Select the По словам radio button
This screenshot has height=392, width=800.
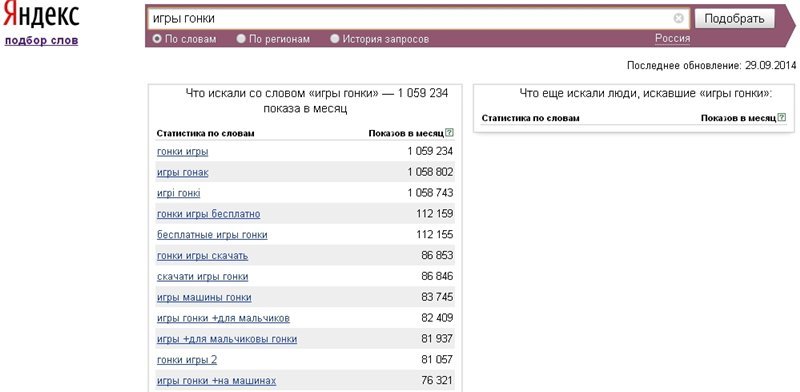(x=157, y=39)
